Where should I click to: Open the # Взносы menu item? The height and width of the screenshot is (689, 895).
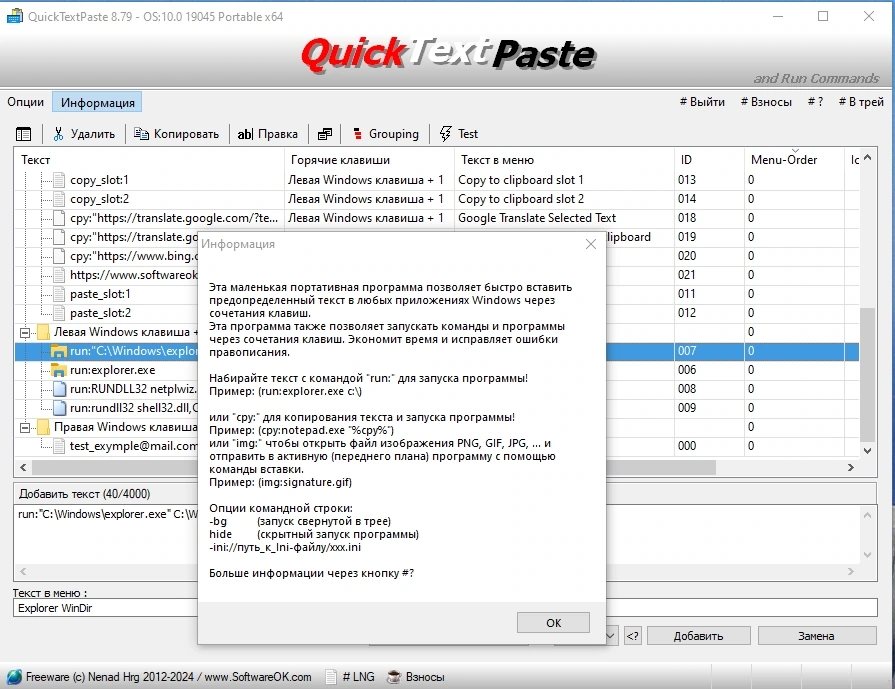766,102
